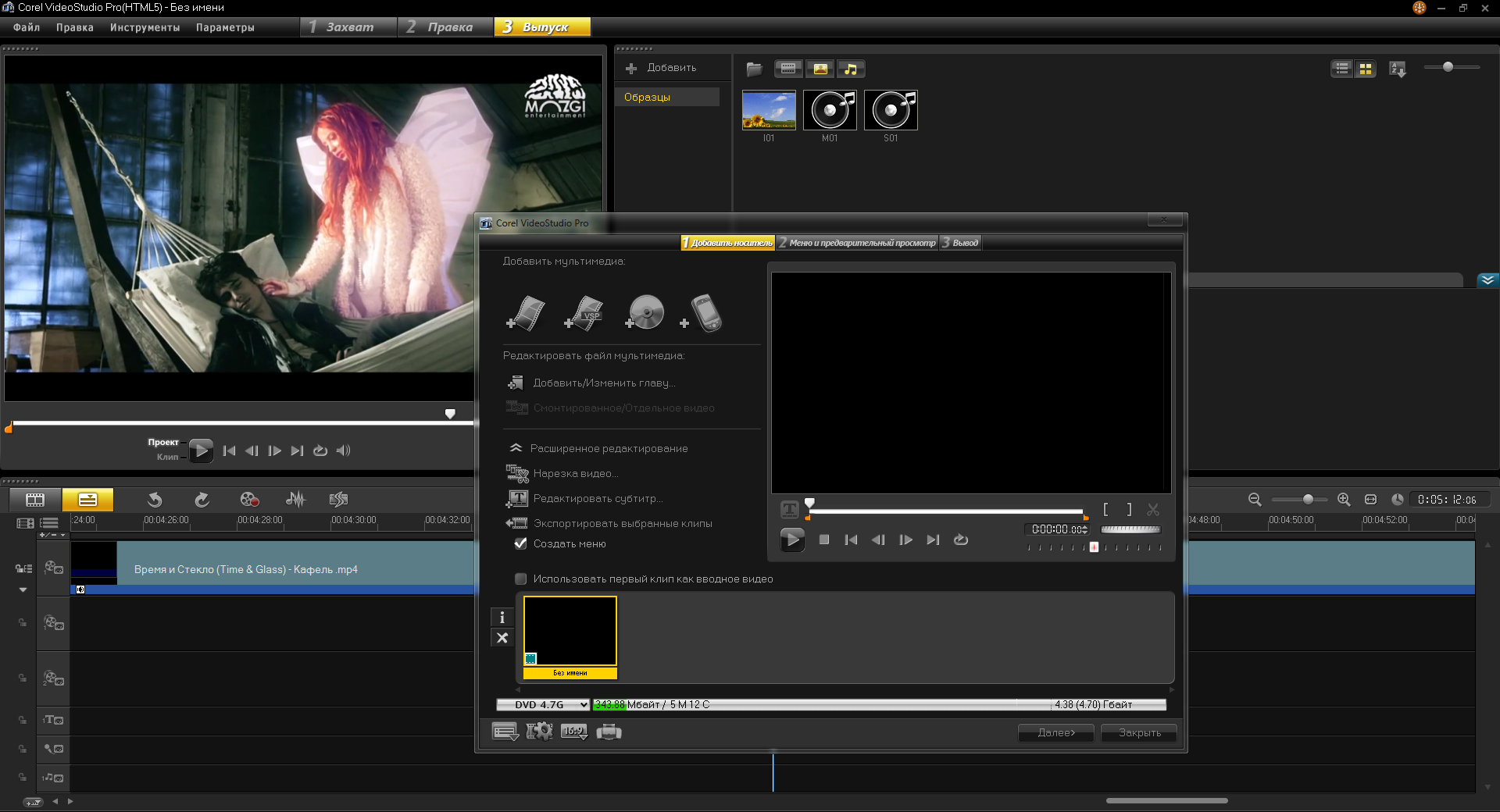Viewport: 1500px width, 812px height.
Task: Redo the action in timeline toolbar
Action: point(202,500)
